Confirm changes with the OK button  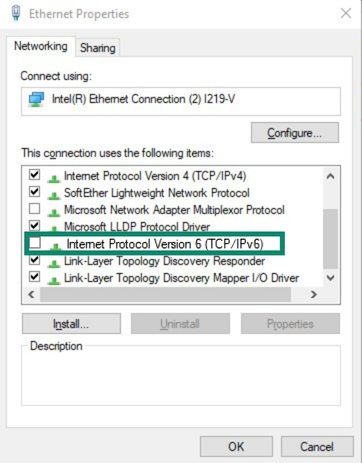pyautogui.click(x=236, y=447)
